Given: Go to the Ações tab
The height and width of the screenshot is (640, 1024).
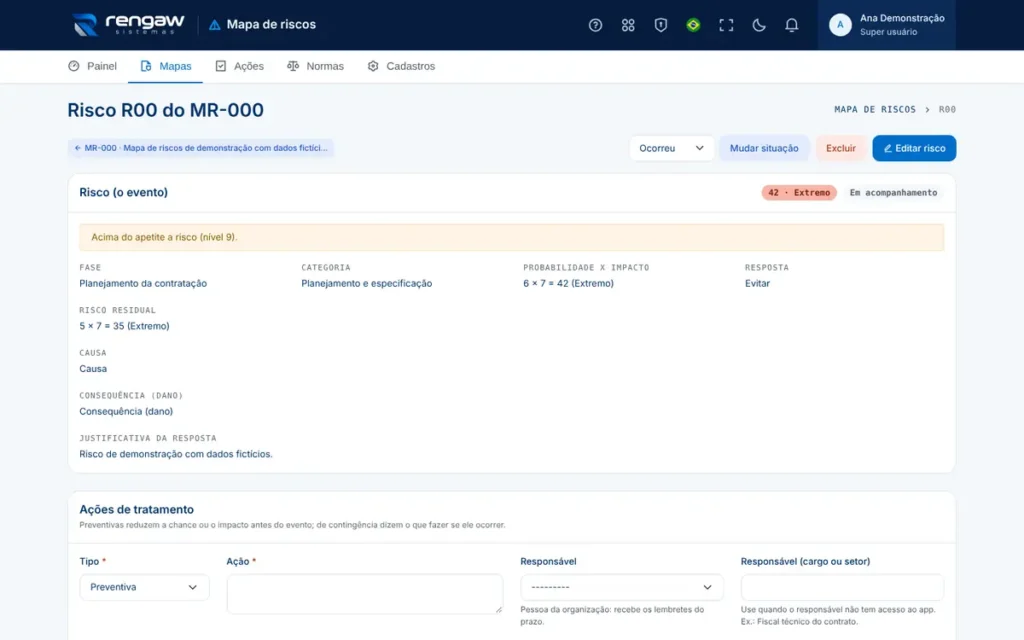Looking at the screenshot, I should point(239,66).
